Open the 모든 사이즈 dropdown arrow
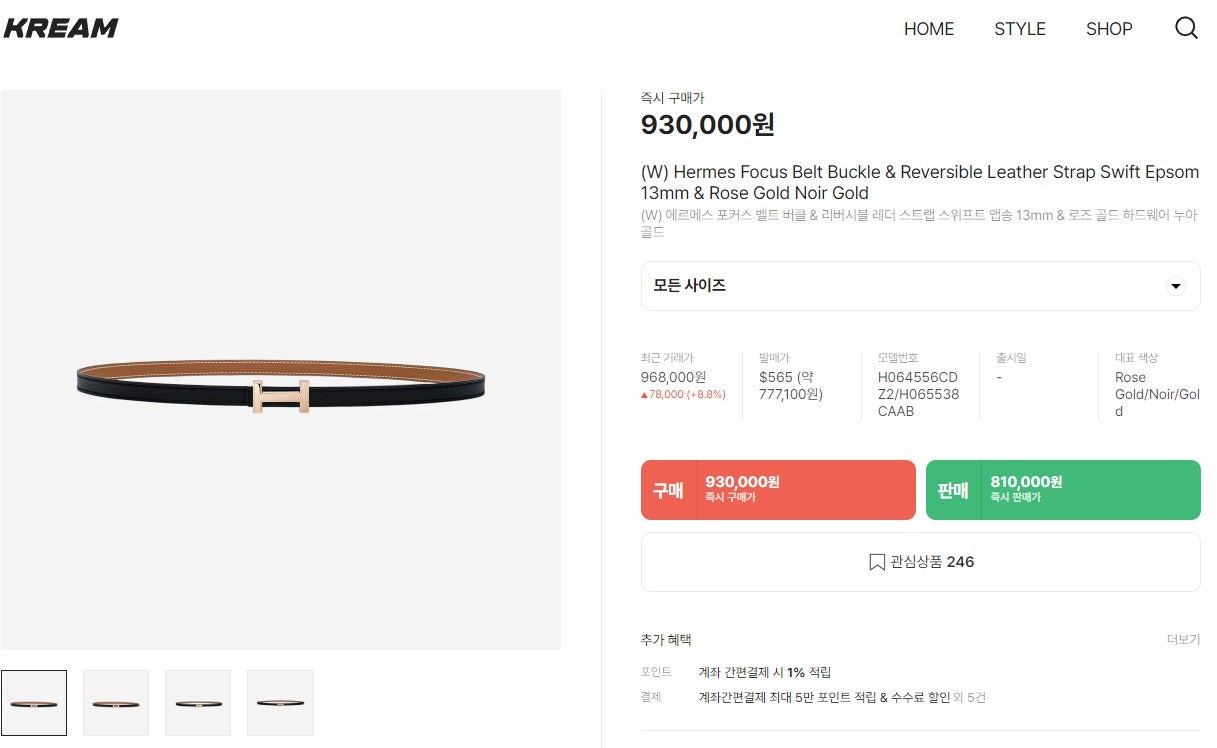 pos(1176,286)
